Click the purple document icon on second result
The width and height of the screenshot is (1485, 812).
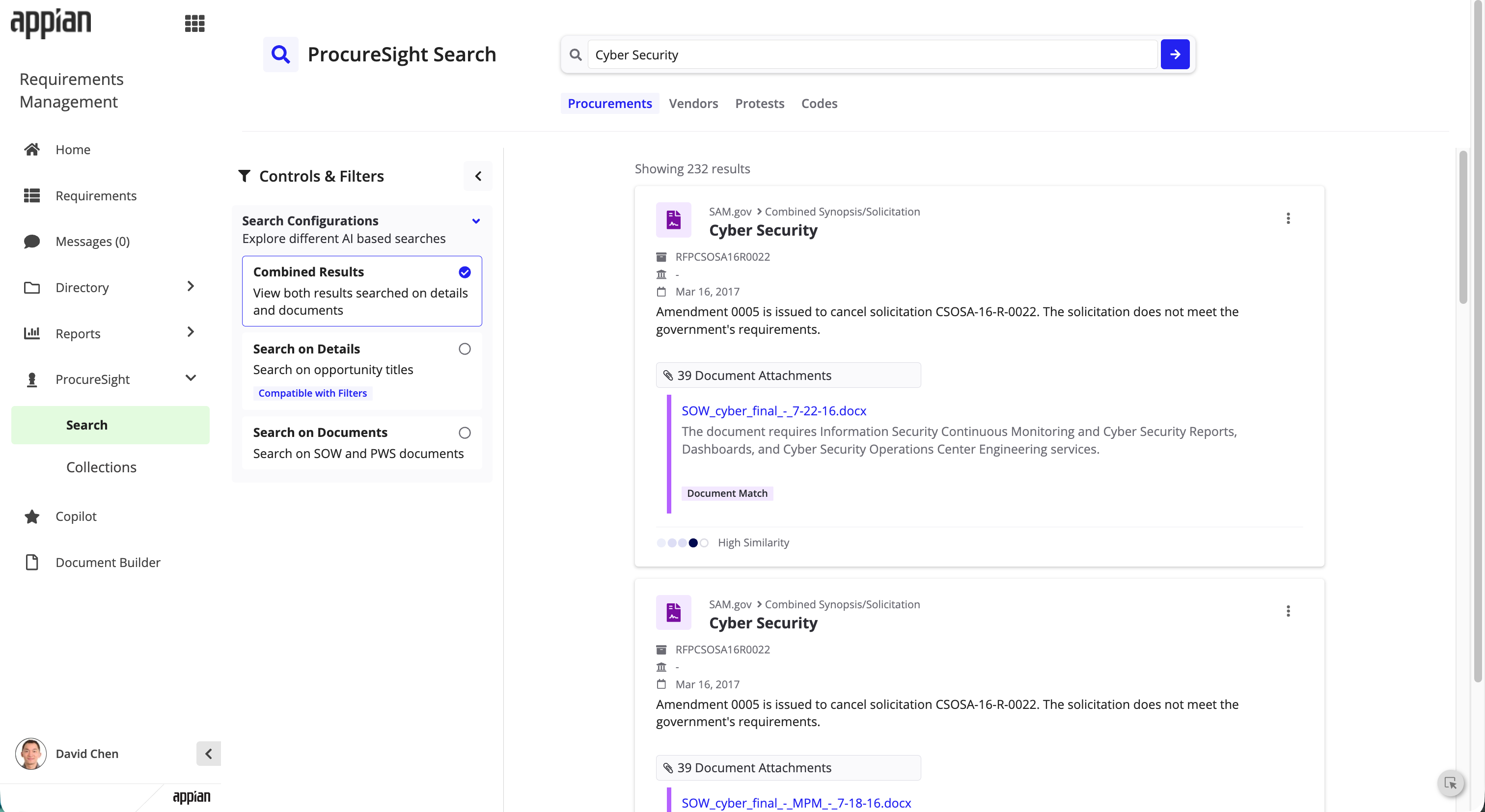click(673, 612)
